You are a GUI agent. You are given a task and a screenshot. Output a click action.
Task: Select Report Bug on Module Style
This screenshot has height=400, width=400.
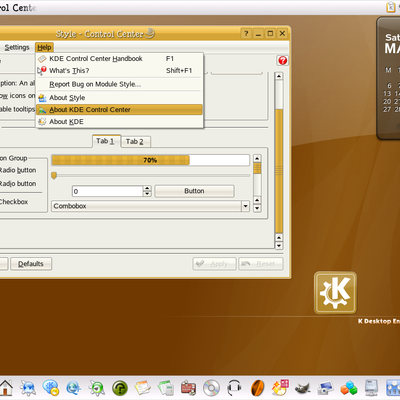(119, 84)
